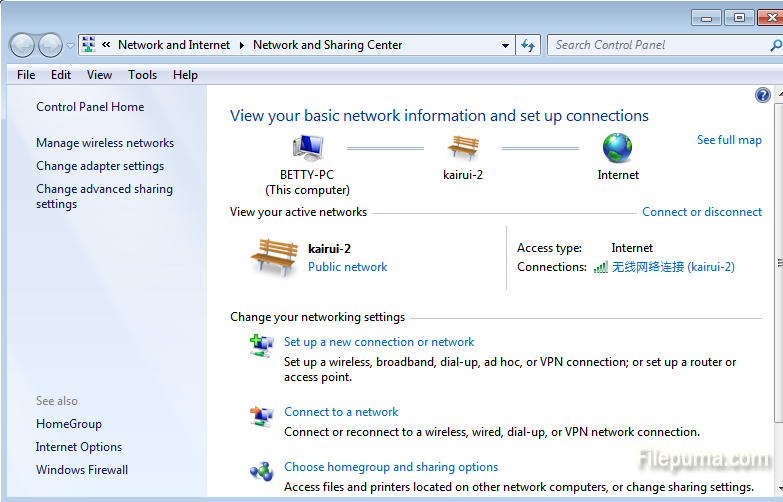Click the large bench icon under active networks
The width and height of the screenshot is (783, 502).
coord(274,257)
